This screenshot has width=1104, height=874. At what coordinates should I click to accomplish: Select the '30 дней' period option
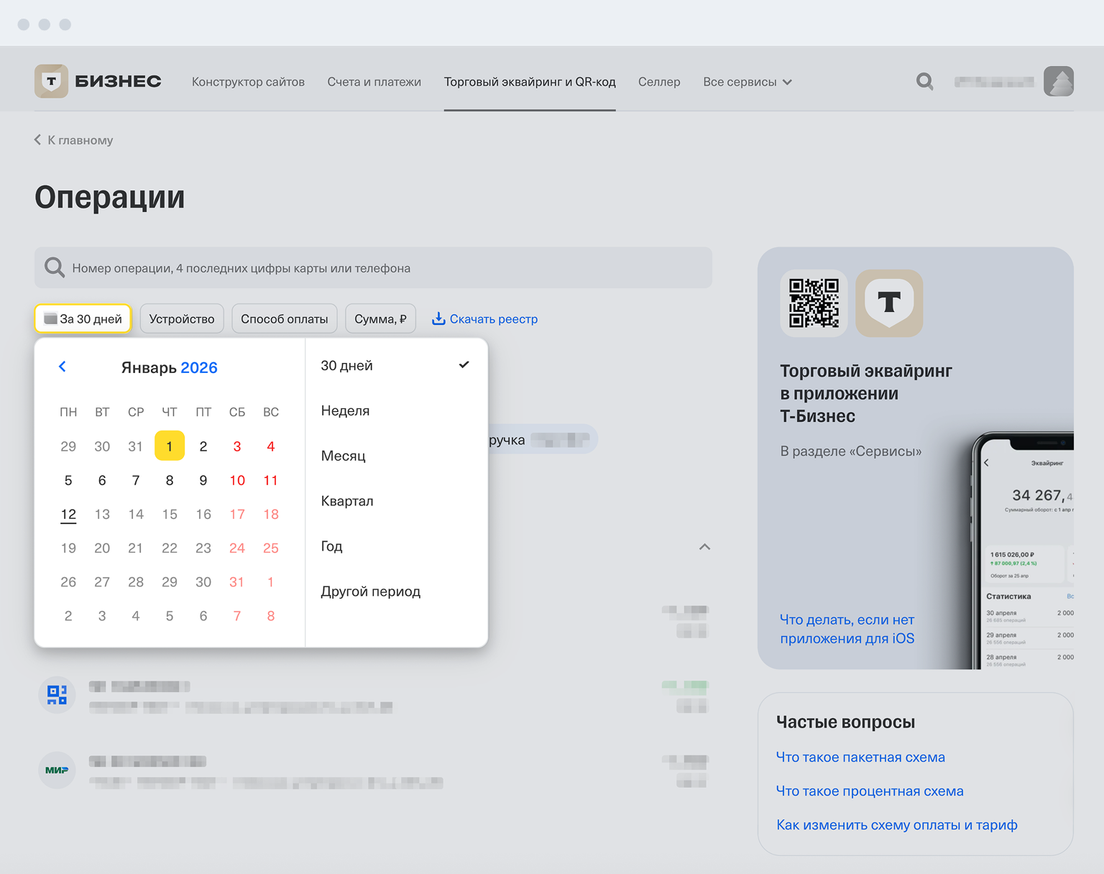(x=347, y=366)
